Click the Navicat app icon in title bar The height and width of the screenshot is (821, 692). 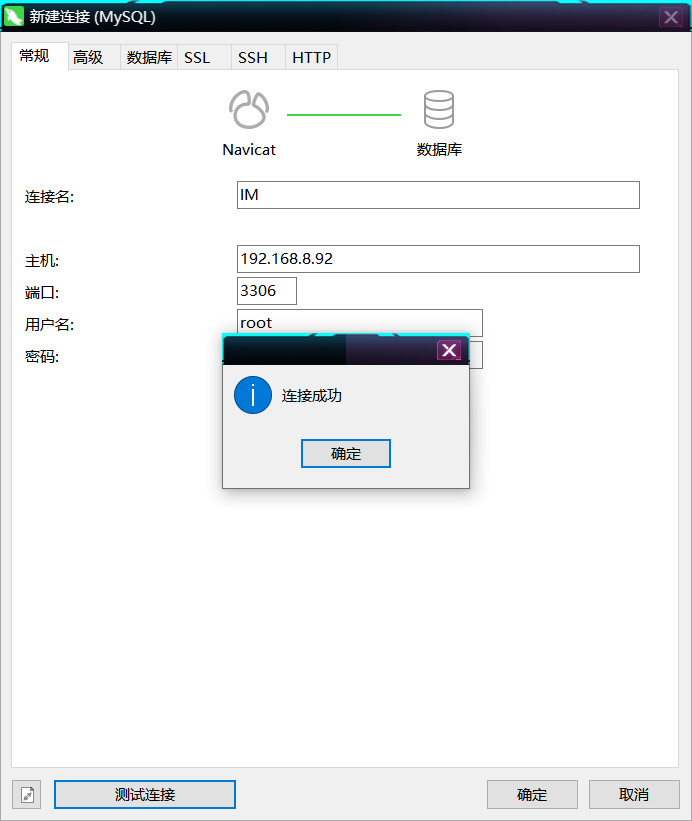pyautogui.click(x=14, y=16)
